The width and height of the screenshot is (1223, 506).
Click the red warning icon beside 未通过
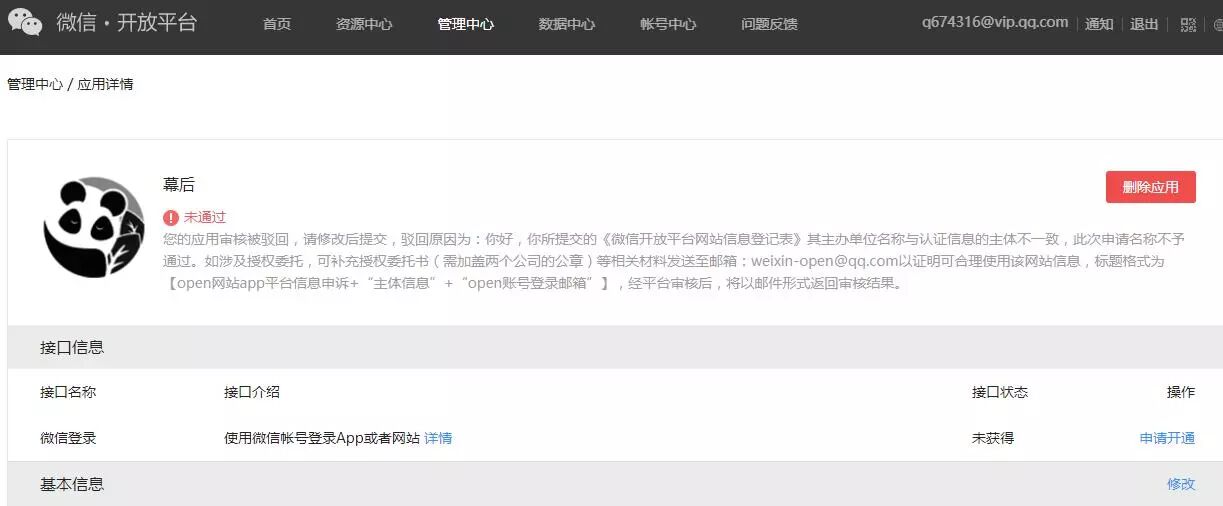pyautogui.click(x=171, y=217)
